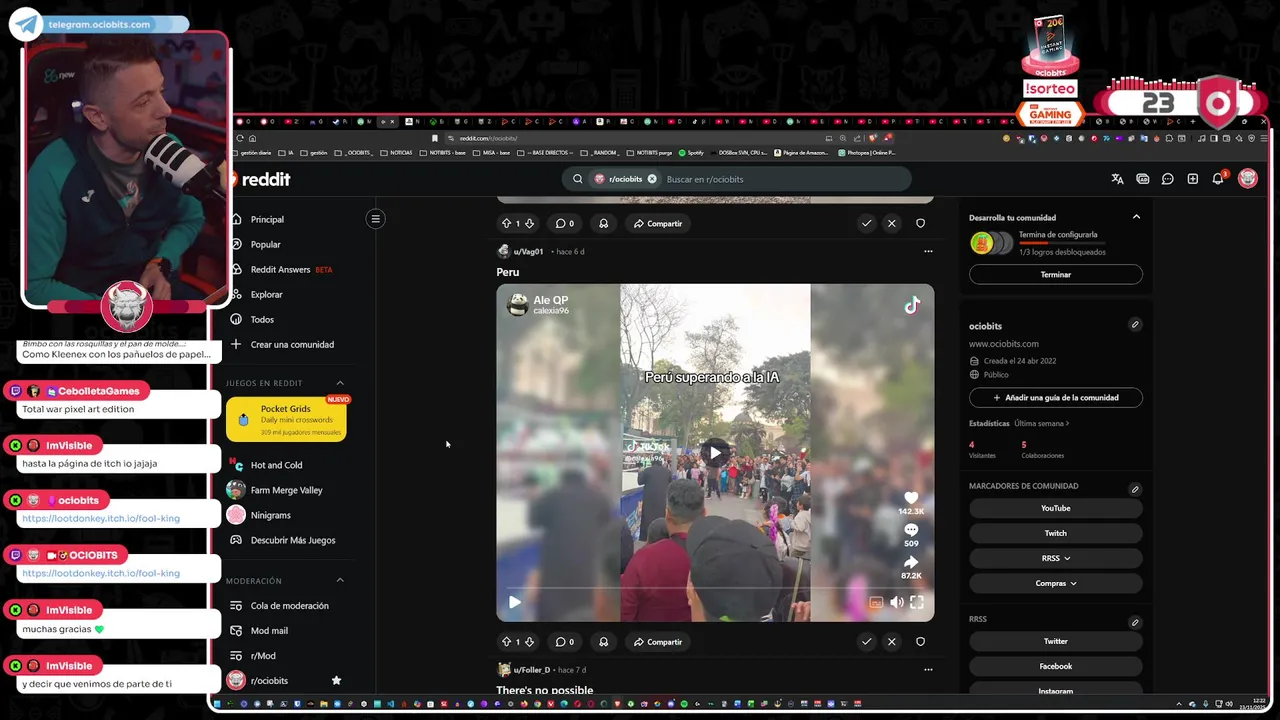Click Compartir below the Peru video
Screen dimensions: 1280x720
(x=657, y=641)
